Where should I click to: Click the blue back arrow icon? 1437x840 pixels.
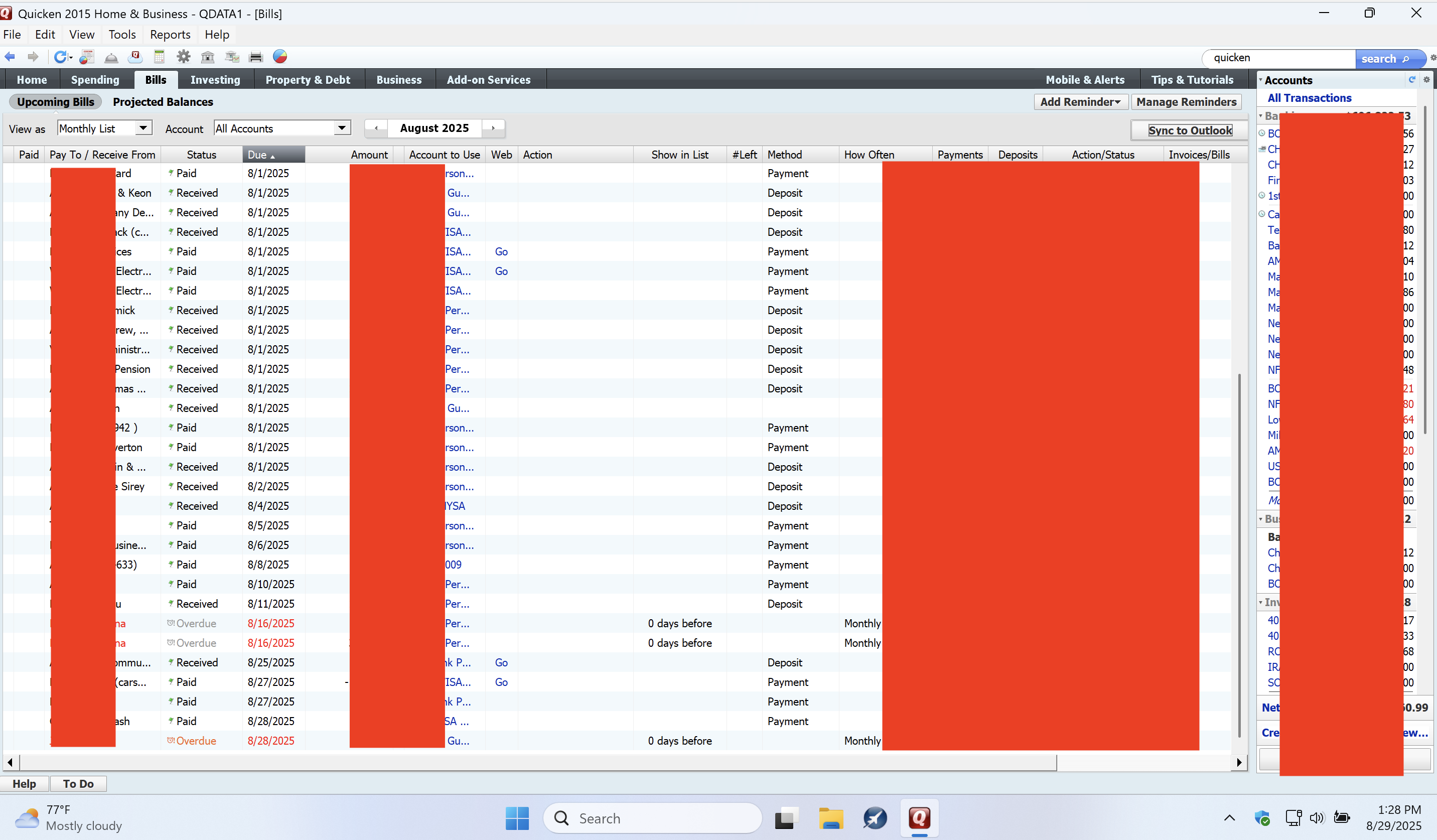click(10, 57)
